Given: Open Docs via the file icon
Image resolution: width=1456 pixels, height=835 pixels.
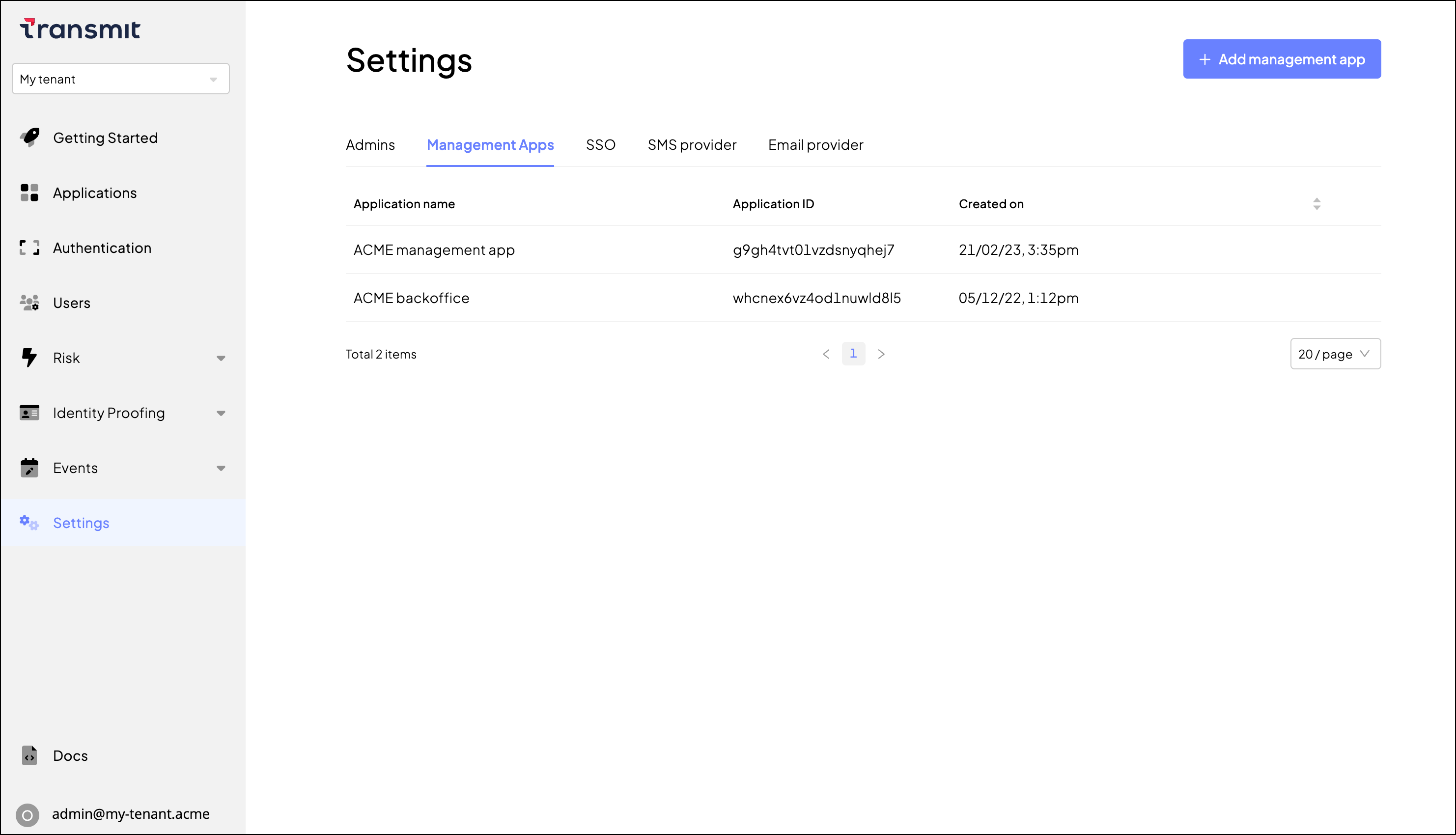Looking at the screenshot, I should pyautogui.click(x=29, y=755).
